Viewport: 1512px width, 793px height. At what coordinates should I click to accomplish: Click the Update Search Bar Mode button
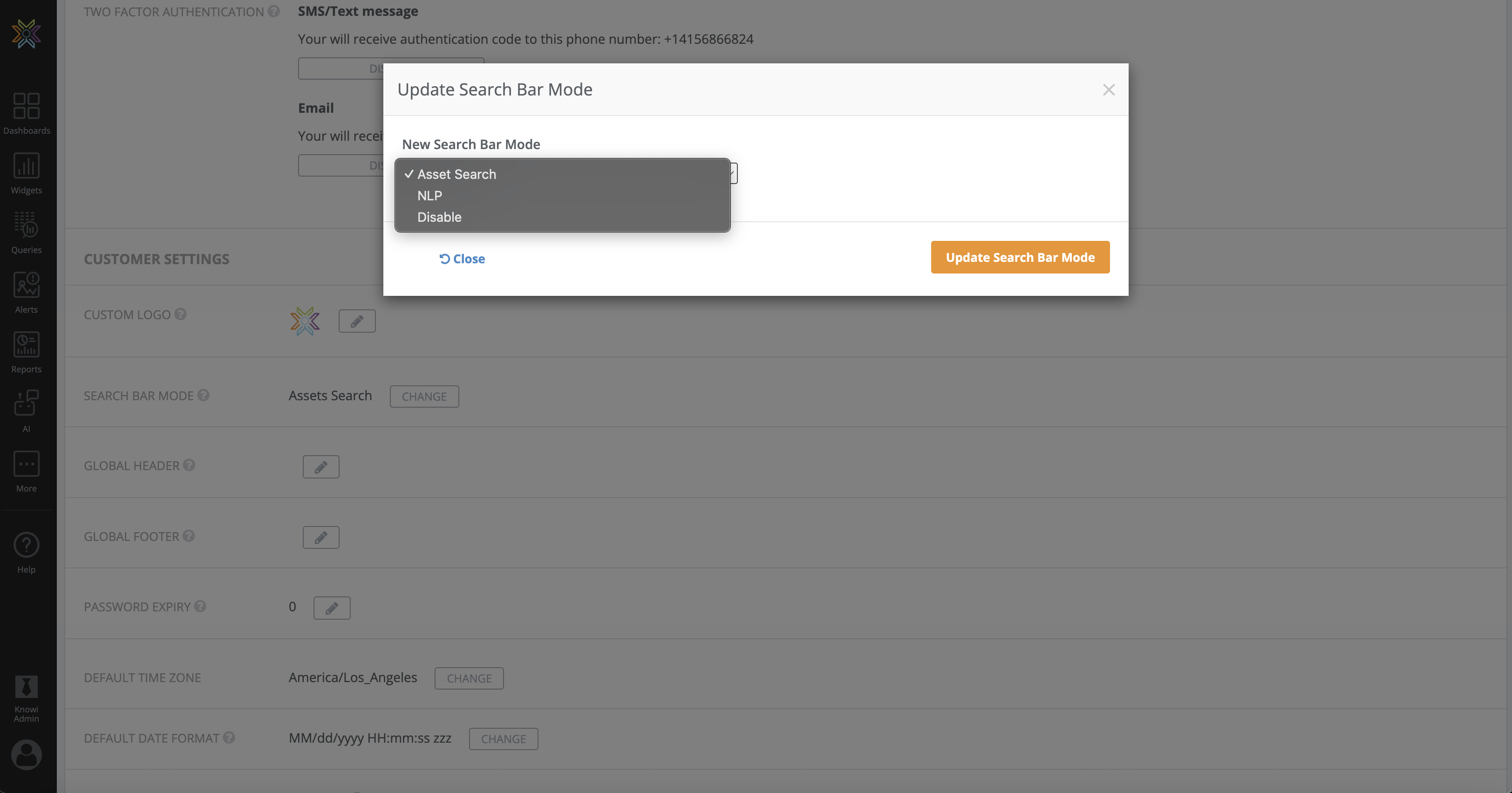[x=1020, y=257]
